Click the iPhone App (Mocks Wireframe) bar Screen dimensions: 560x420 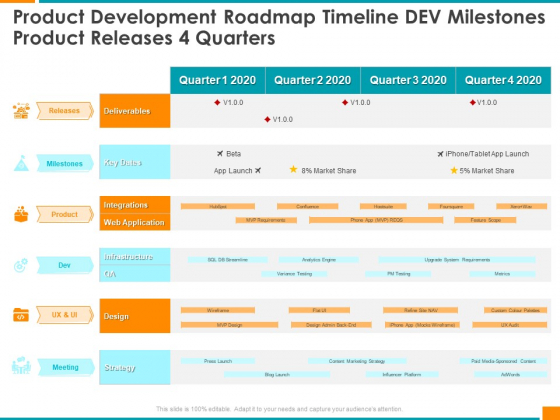click(x=422, y=325)
